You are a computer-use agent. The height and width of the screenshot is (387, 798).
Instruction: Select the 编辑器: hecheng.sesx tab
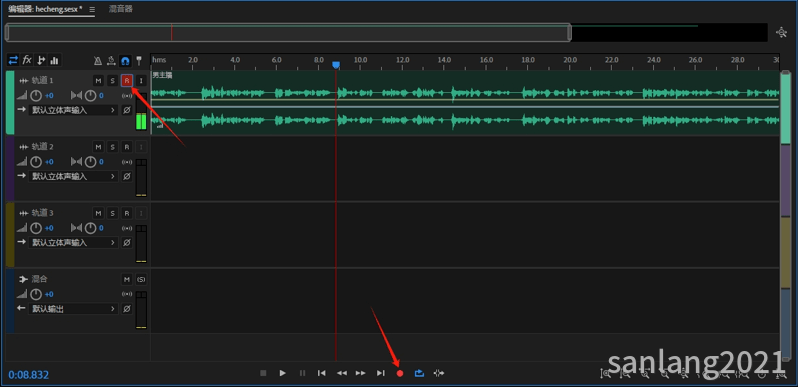[45, 9]
